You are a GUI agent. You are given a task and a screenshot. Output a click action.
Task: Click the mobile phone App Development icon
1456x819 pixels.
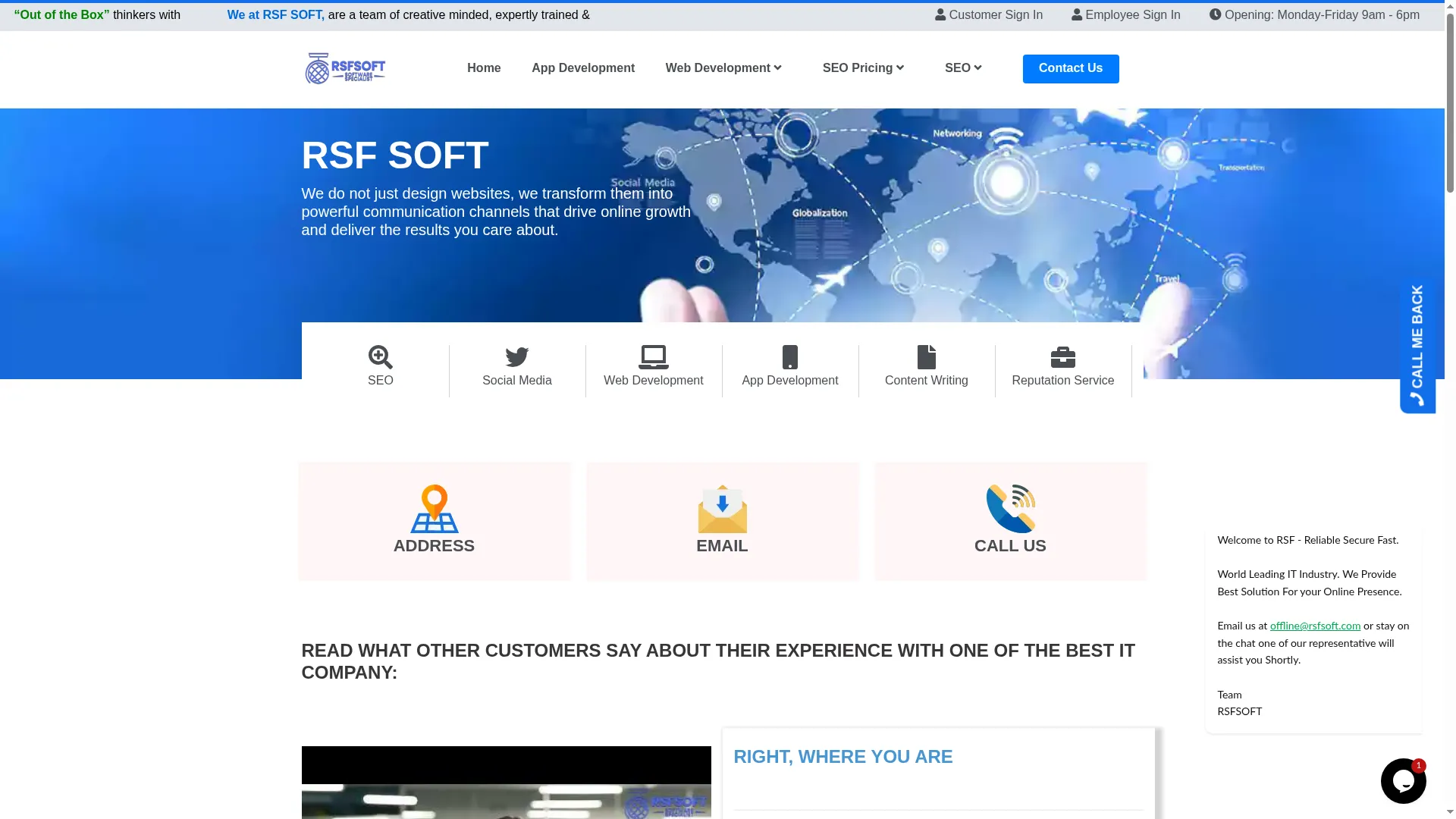[790, 357]
